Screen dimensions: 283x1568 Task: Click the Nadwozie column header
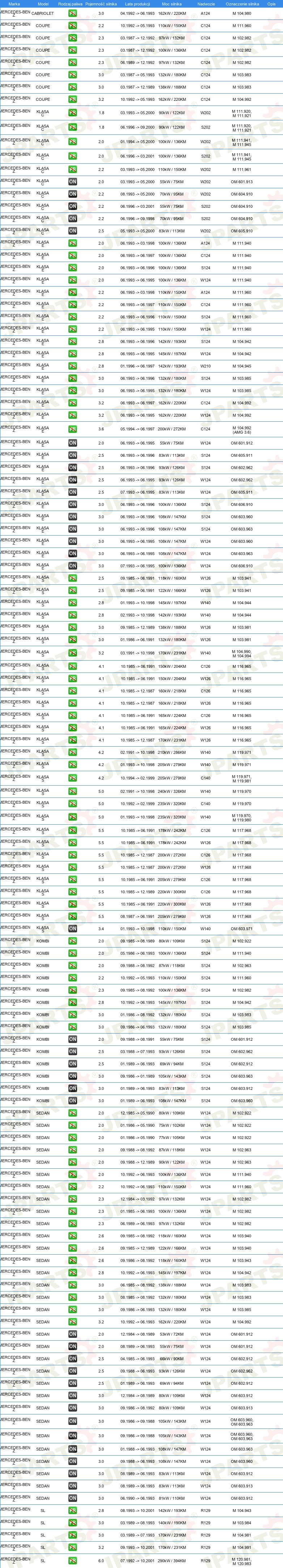click(206, 4)
